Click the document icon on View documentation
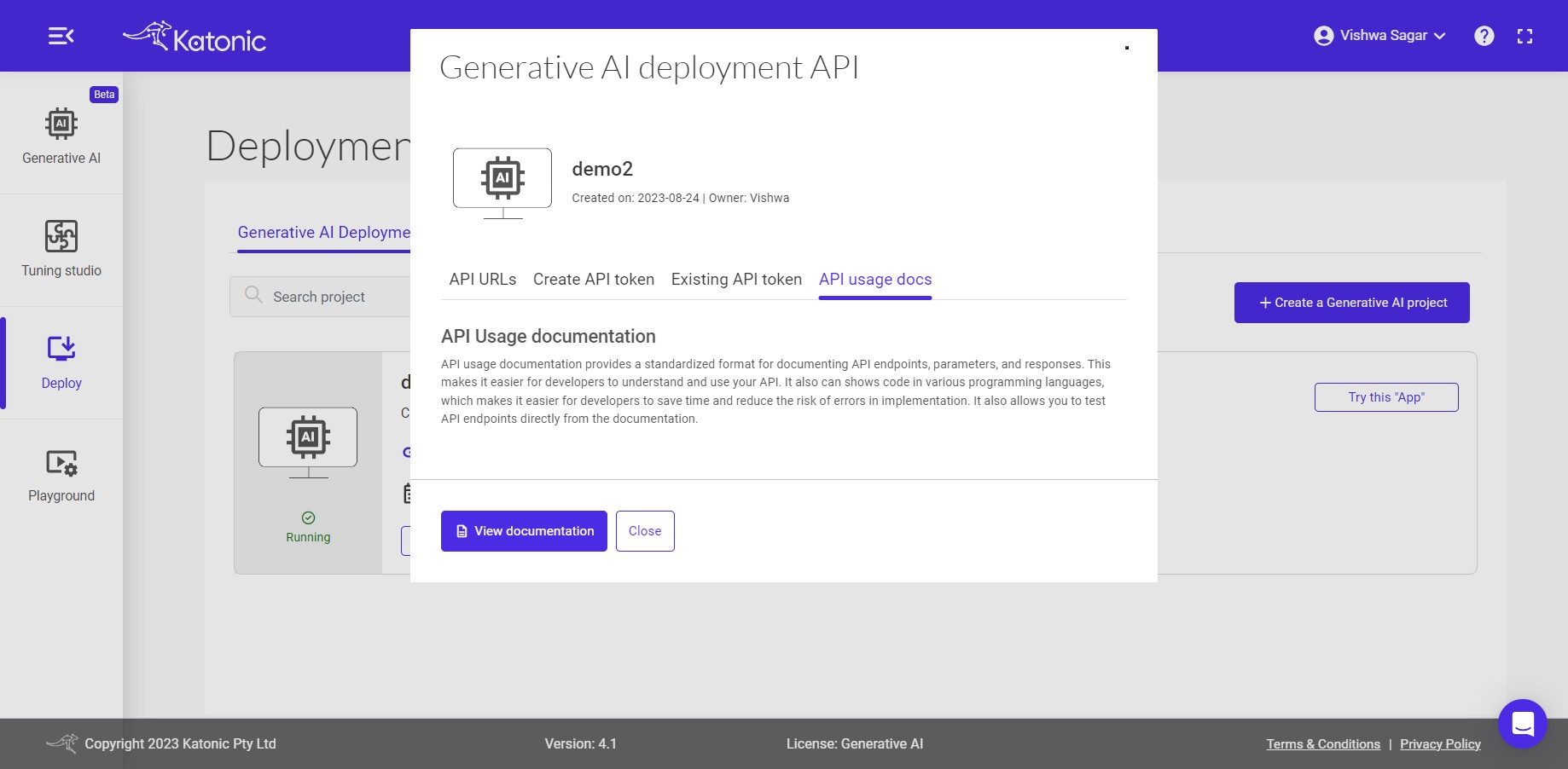 pyautogui.click(x=462, y=531)
